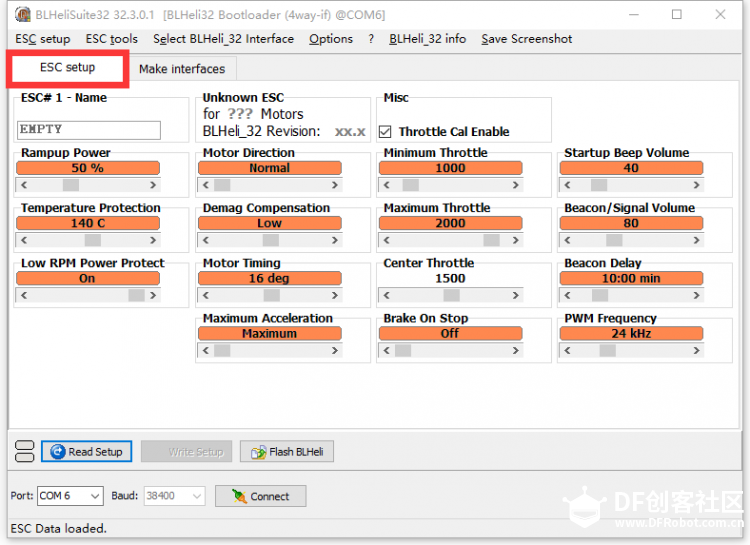Click the Rampup Power 50 % value bar

point(88,168)
